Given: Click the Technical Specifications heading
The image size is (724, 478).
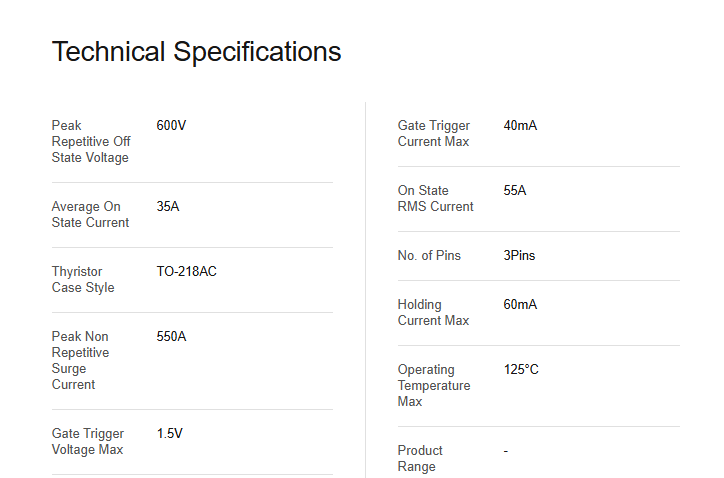Looking at the screenshot, I should tap(196, 52).
